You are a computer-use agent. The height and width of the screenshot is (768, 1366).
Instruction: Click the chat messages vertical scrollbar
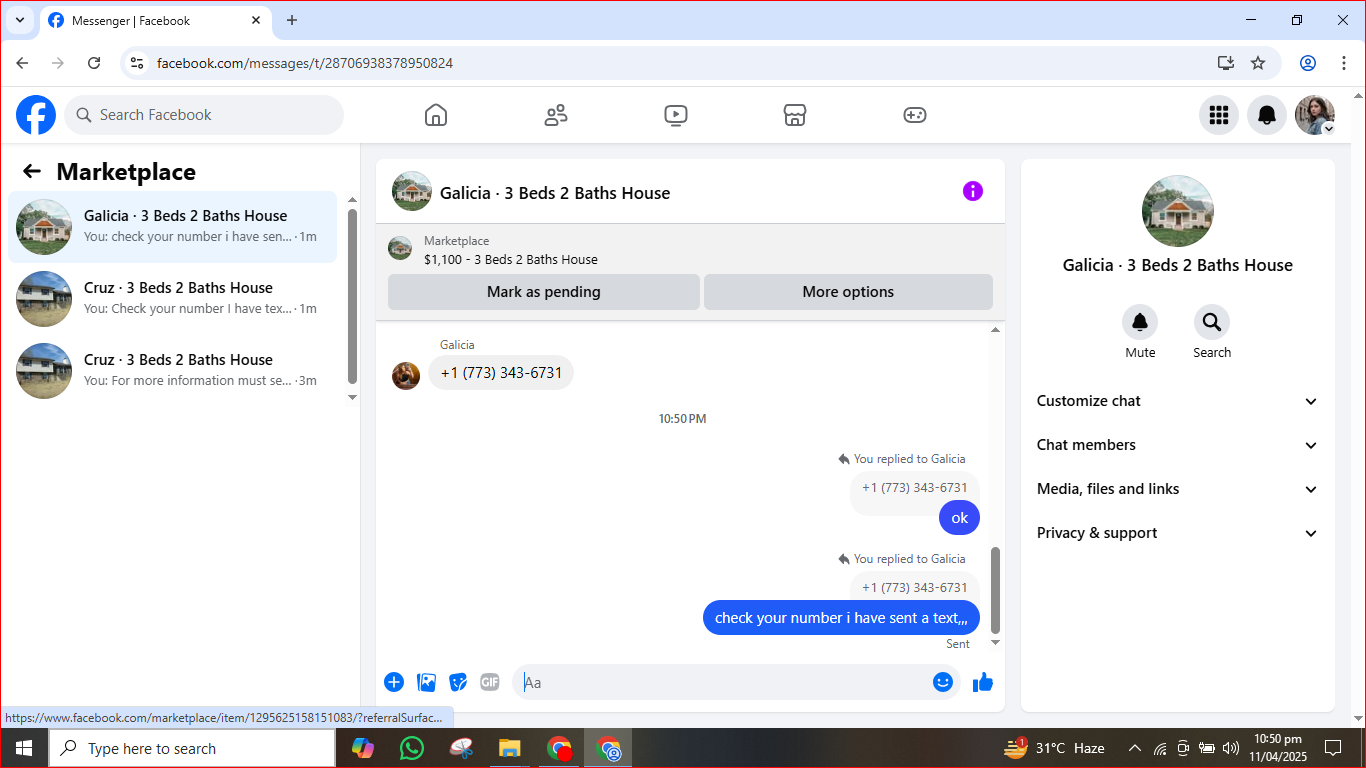(x=995, y=590)
